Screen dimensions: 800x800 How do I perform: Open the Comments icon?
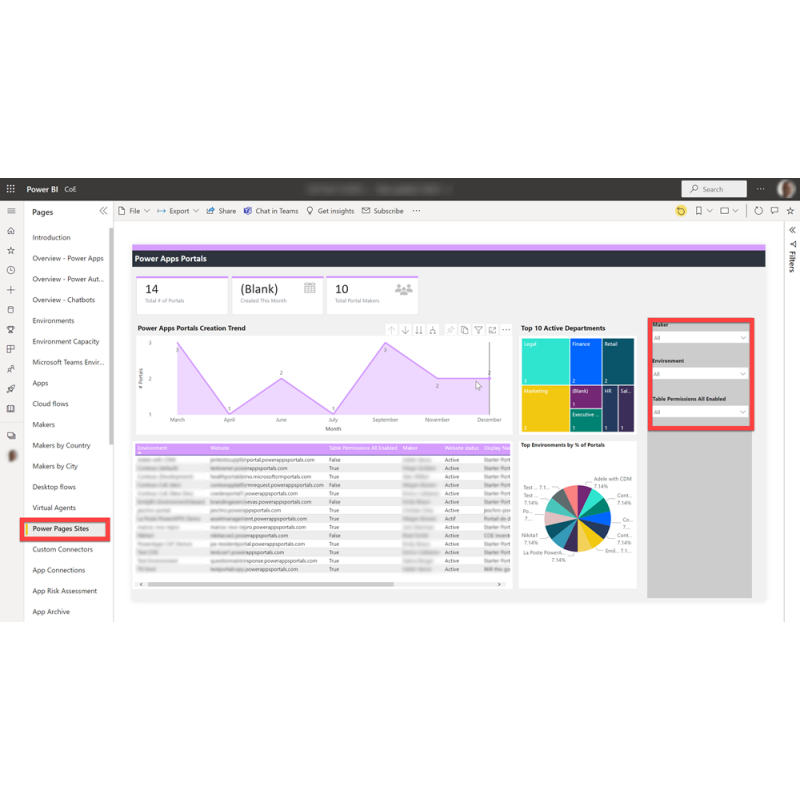(774, 211)
